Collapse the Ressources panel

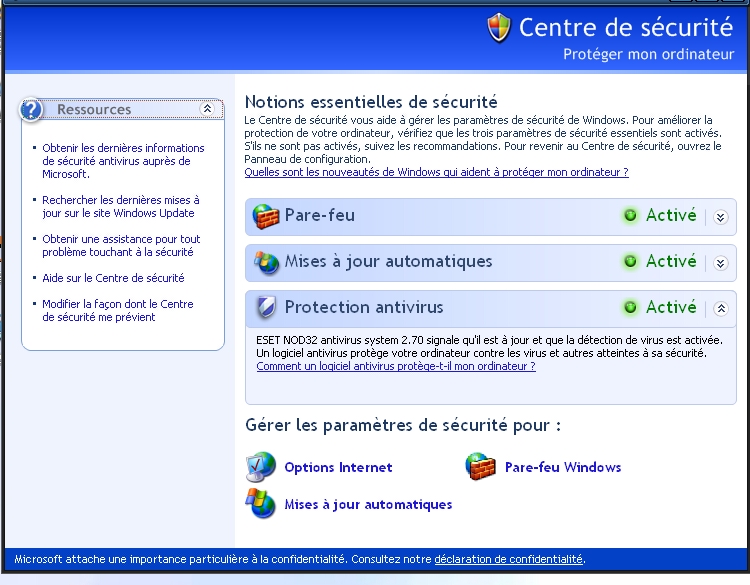coord(207,109)
